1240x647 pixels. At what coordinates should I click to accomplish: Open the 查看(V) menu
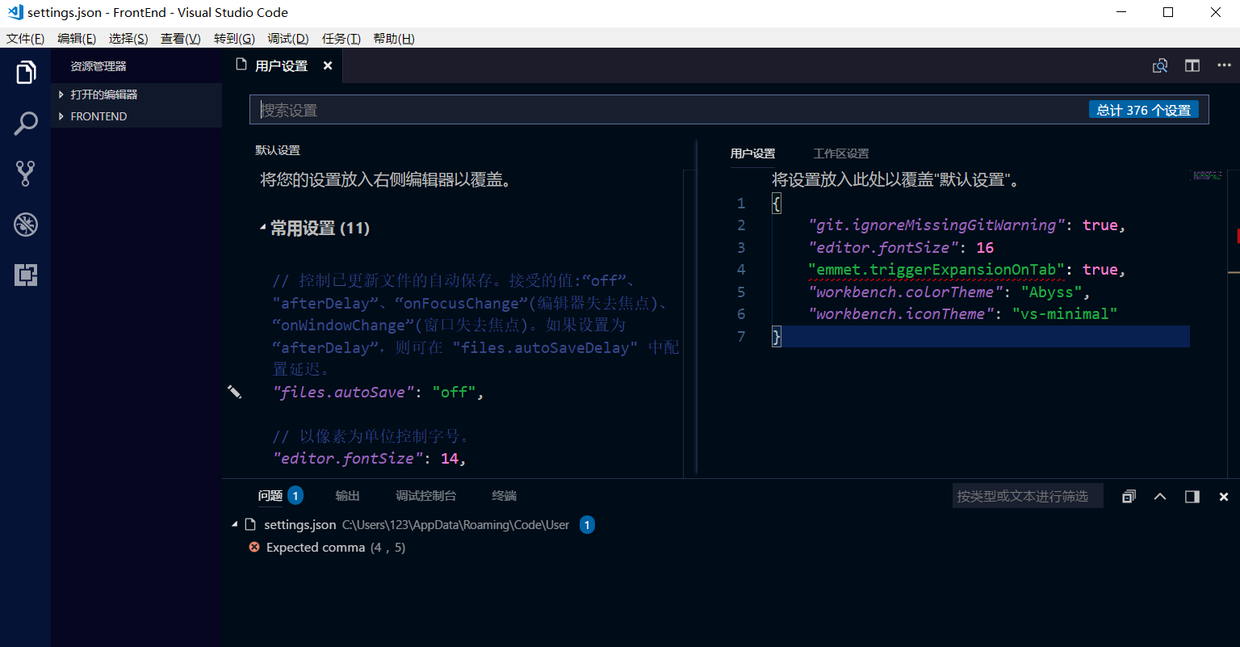[180, 39]
